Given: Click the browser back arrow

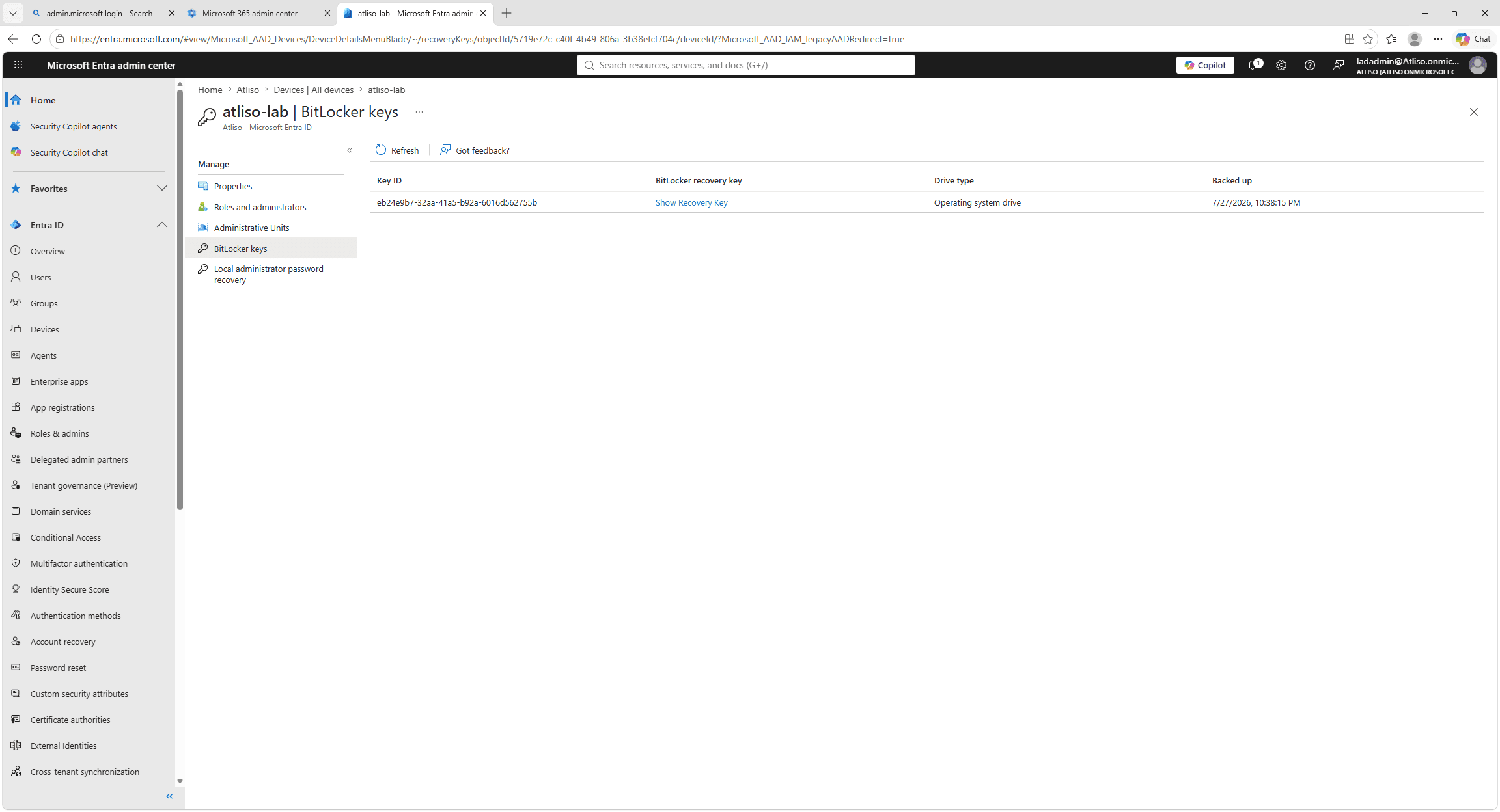Looking at the screenshot, I should tap(12, 39).
